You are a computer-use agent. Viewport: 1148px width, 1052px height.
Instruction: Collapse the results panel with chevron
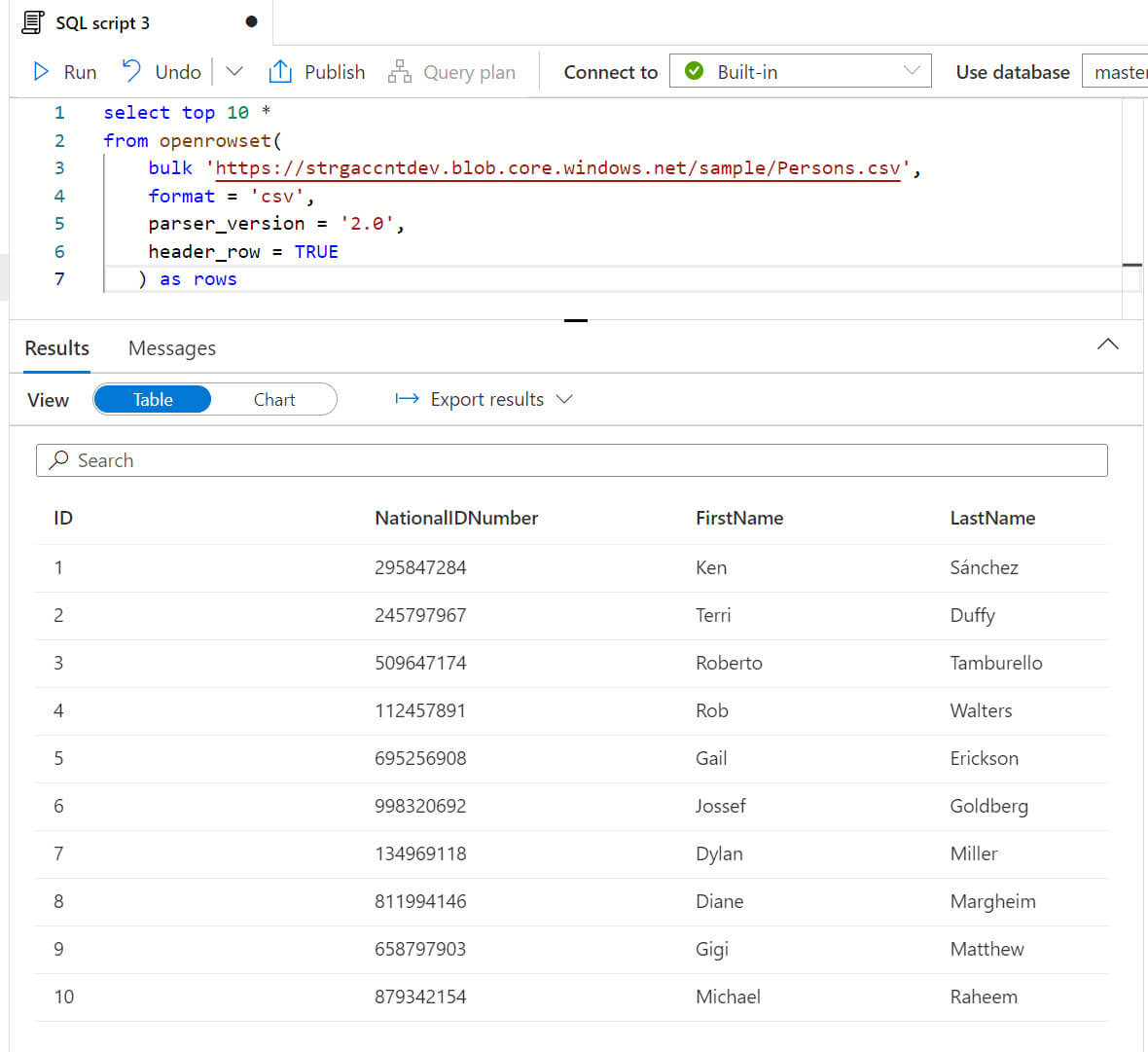pos(1107,345)
